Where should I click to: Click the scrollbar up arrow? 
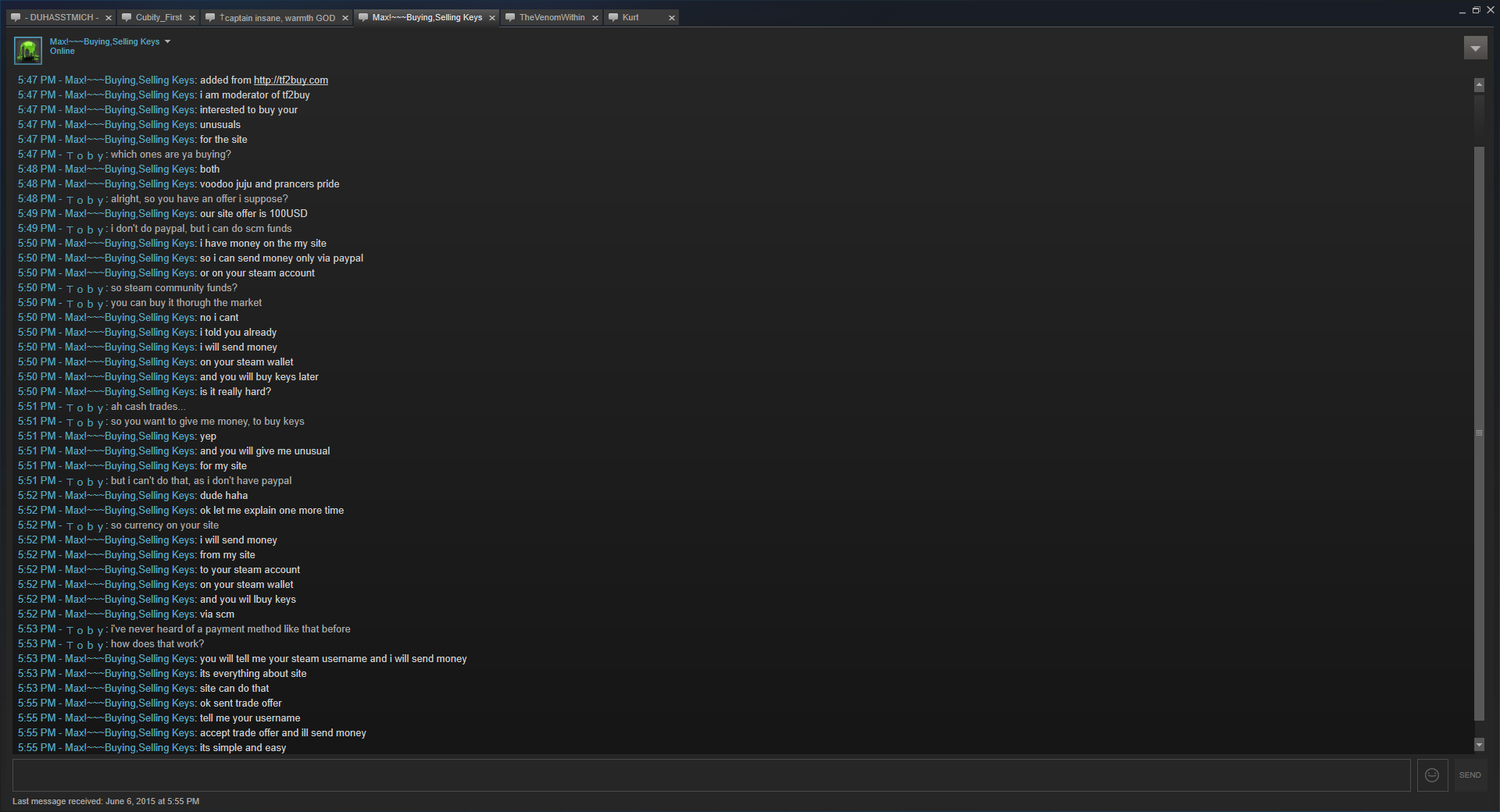(x=1479, y=84)
